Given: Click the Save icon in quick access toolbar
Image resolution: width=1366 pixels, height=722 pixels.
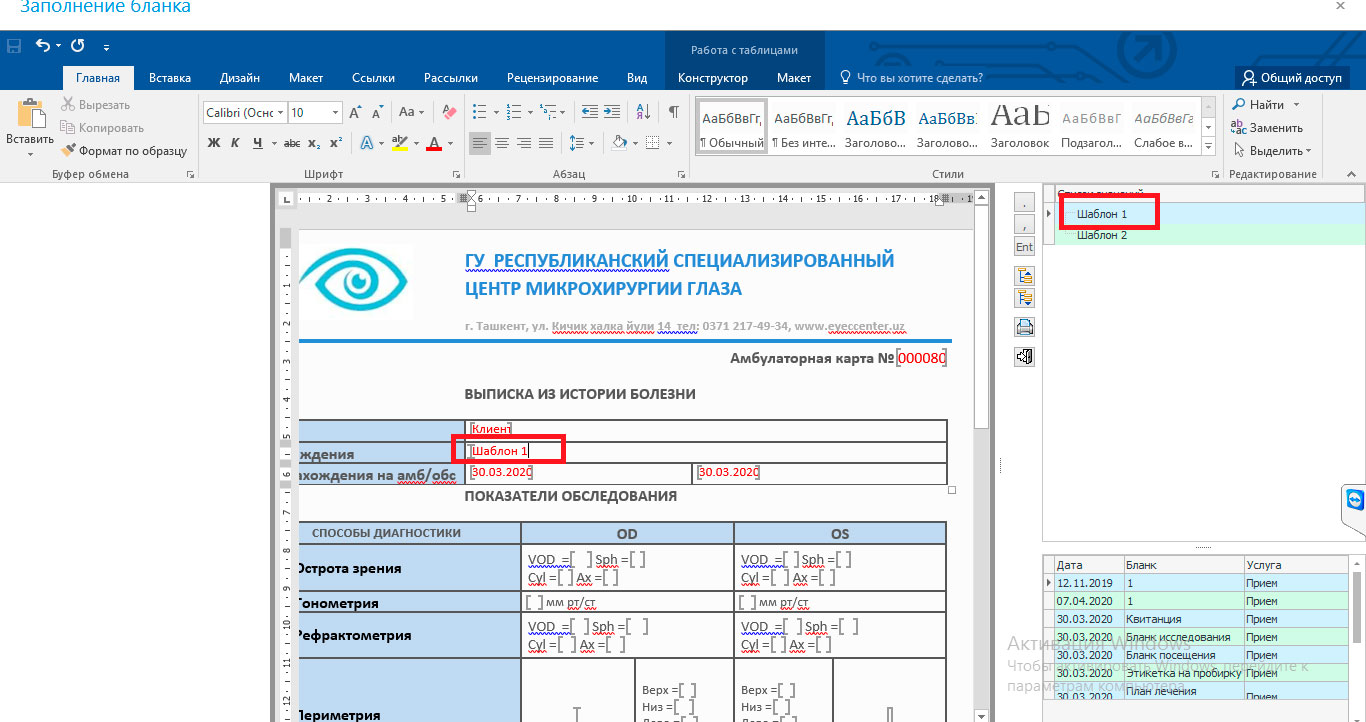Looking at the screenshot, I should [x=14, y=46].
